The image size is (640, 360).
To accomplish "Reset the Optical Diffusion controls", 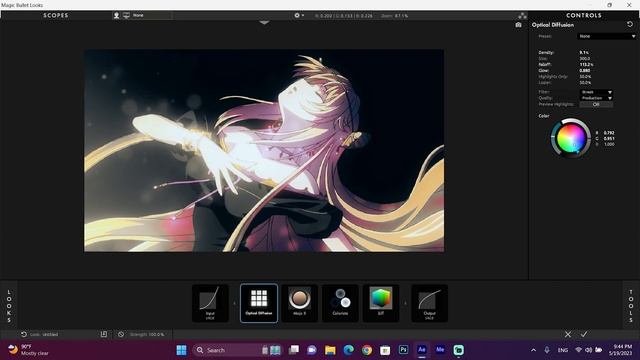I will pos(630,24).
